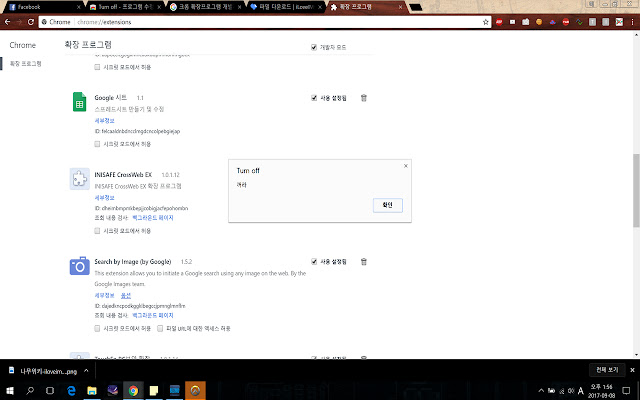Screen dimensions: 640x400
Task: Expand download item options chevron
Action: [x=86, y=371]
